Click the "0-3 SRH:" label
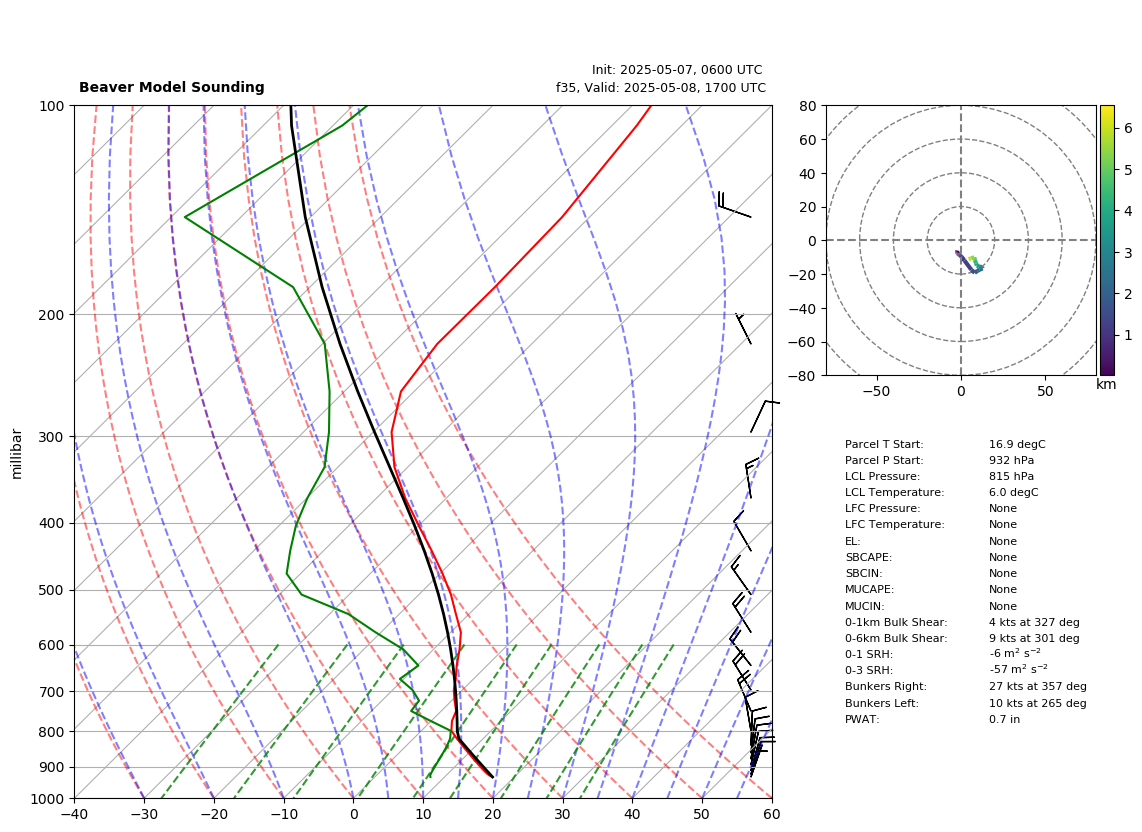This screenshot has width=1142, height=832. coord(869,670)
